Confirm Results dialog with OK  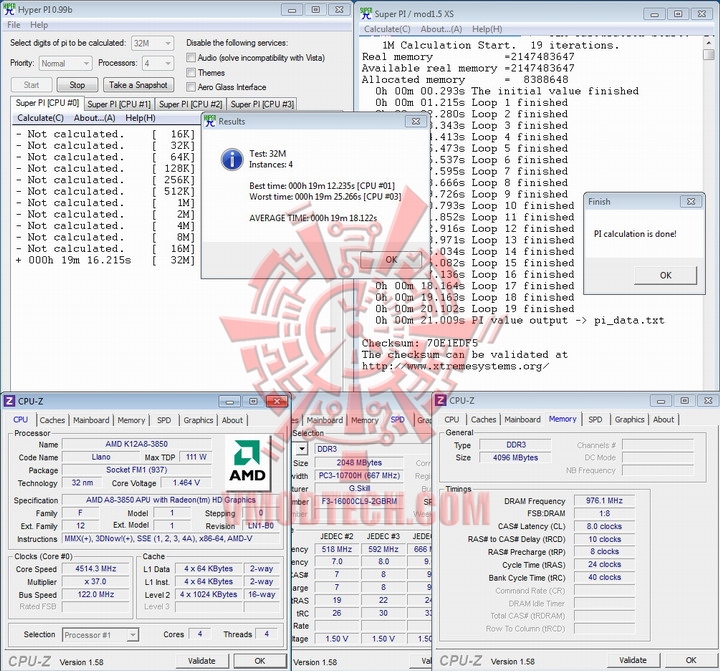(x=391, y=260)
